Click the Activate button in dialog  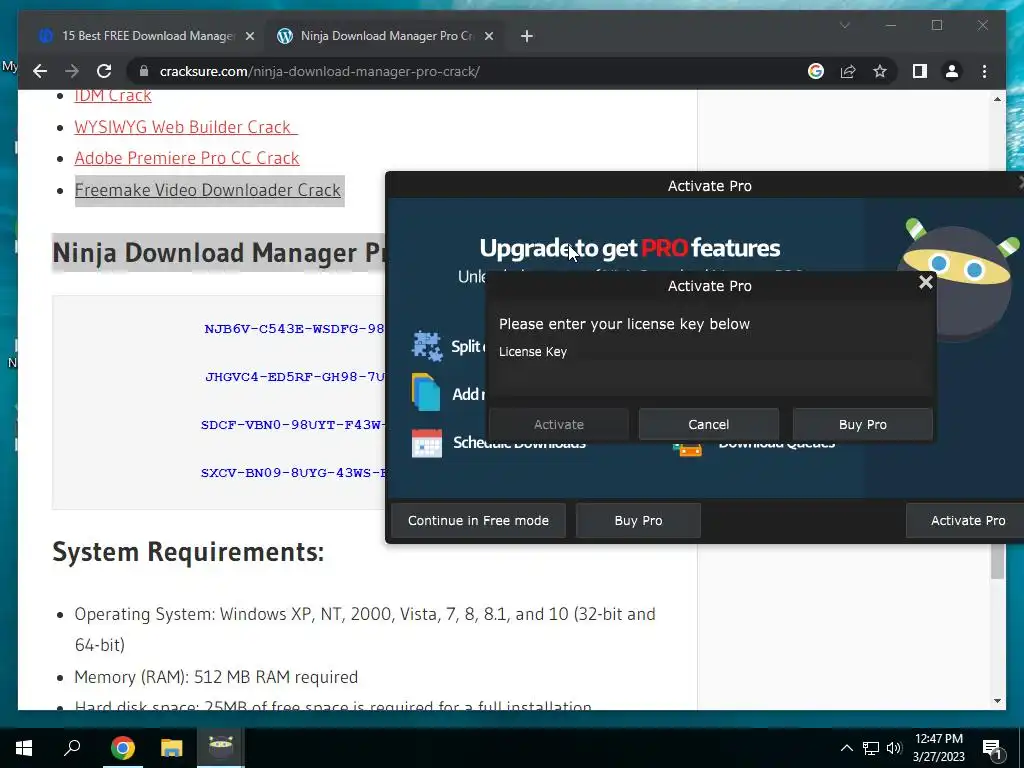coord(559,424)
